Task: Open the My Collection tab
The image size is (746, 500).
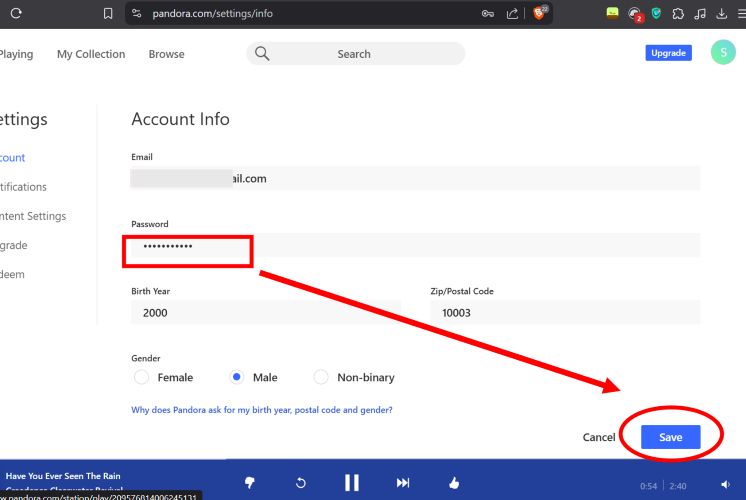Action: 91,54
